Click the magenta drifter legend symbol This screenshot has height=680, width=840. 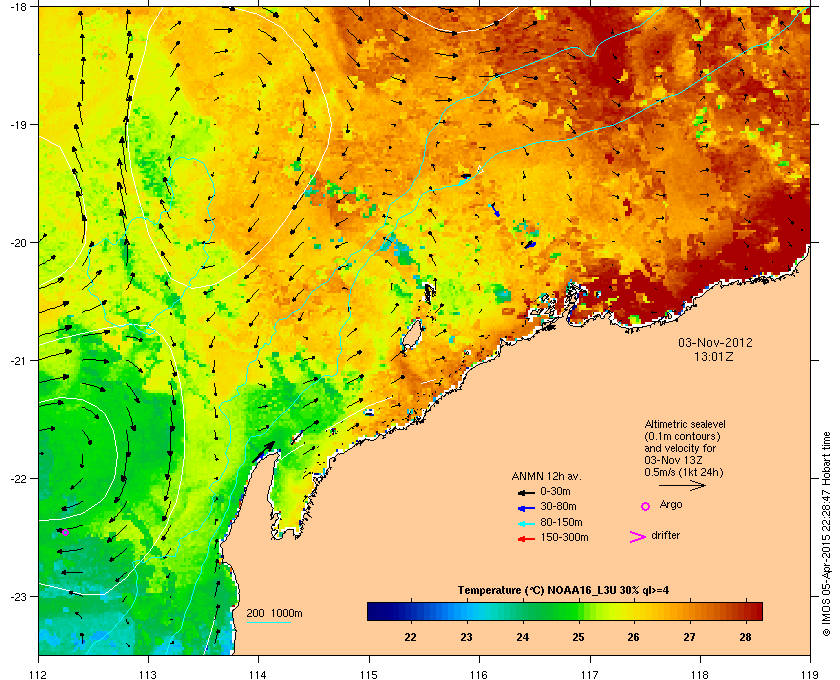638,537
